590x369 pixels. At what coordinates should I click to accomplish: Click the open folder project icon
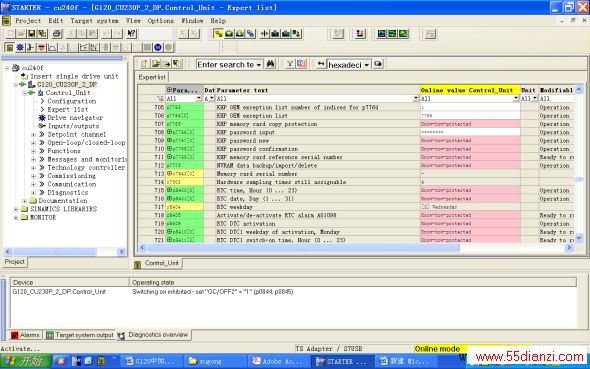coord(21,34)
